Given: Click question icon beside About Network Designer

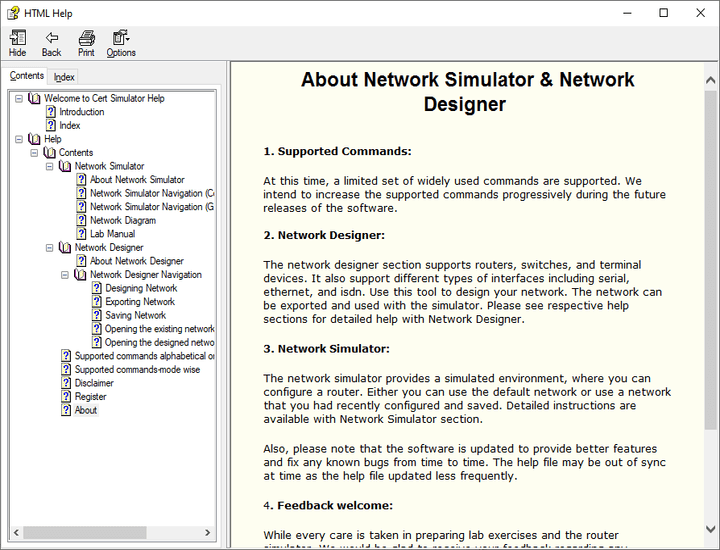Looking at the screenshot, I should (81, 261).
